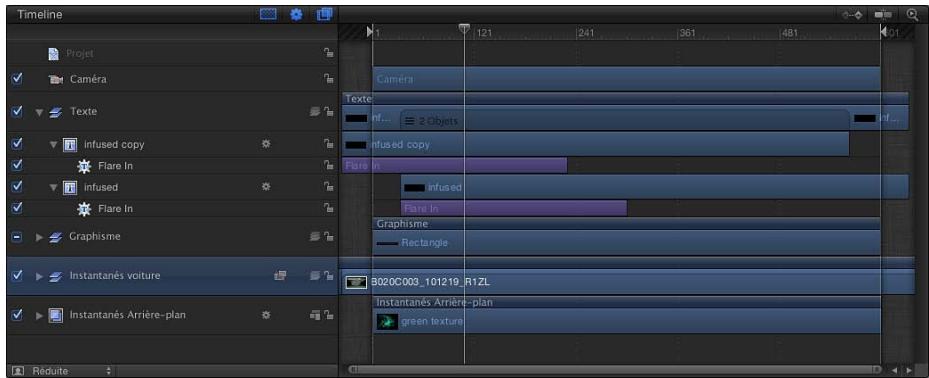Click ruler label 241

click(x=586, y=33)
